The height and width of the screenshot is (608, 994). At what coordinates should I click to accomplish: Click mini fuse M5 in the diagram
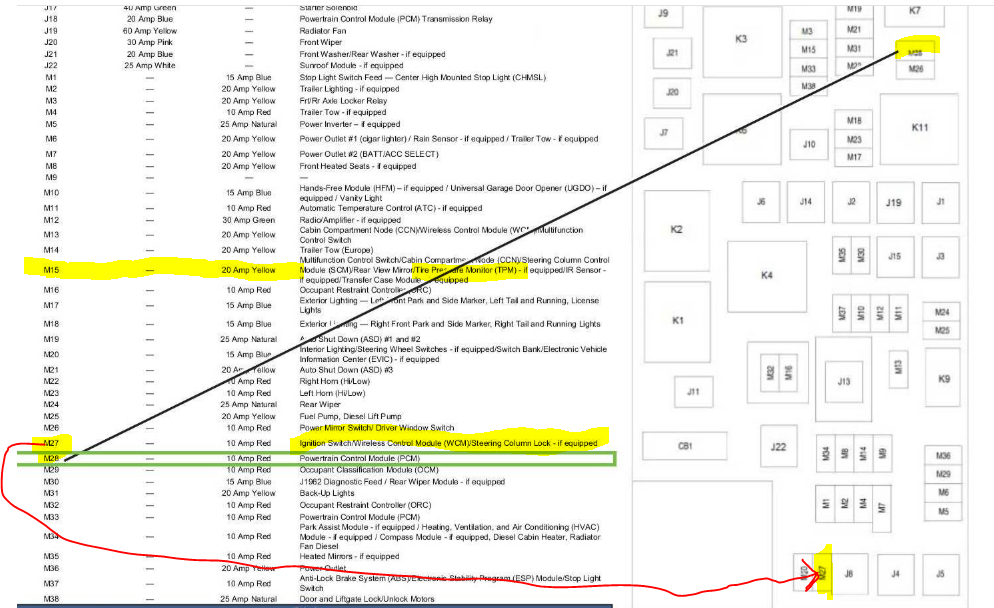pyautogui.click(x=943, y=512)
